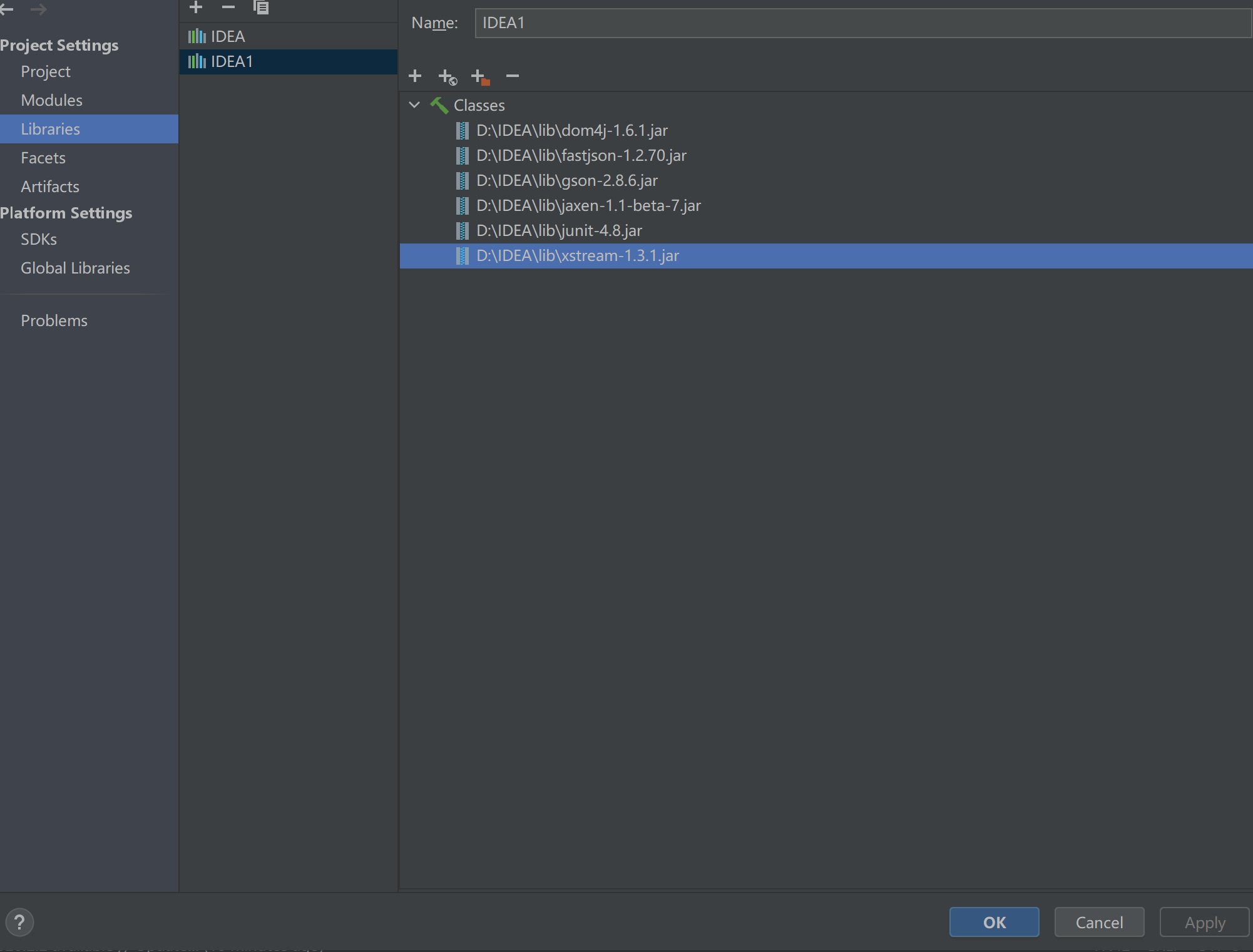Click the forward navigation arrow
The image size is (1253, 952).
click(x=38, y=9)
